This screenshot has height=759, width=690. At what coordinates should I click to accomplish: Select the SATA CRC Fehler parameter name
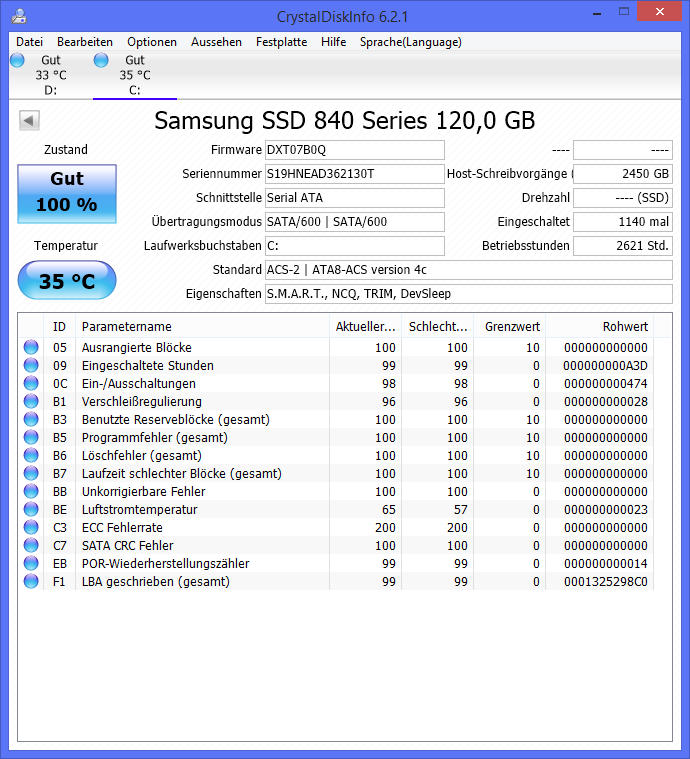tap(127, 546)
